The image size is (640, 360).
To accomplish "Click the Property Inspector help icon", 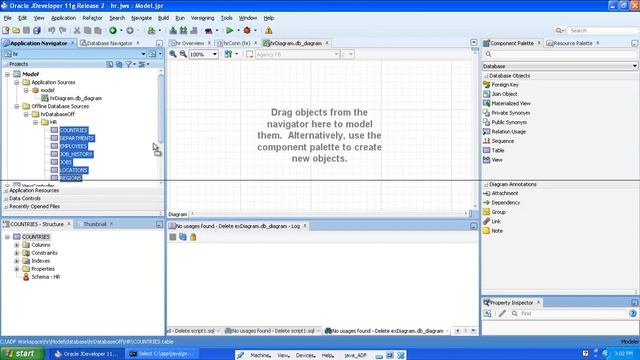I will coord(633,313).
